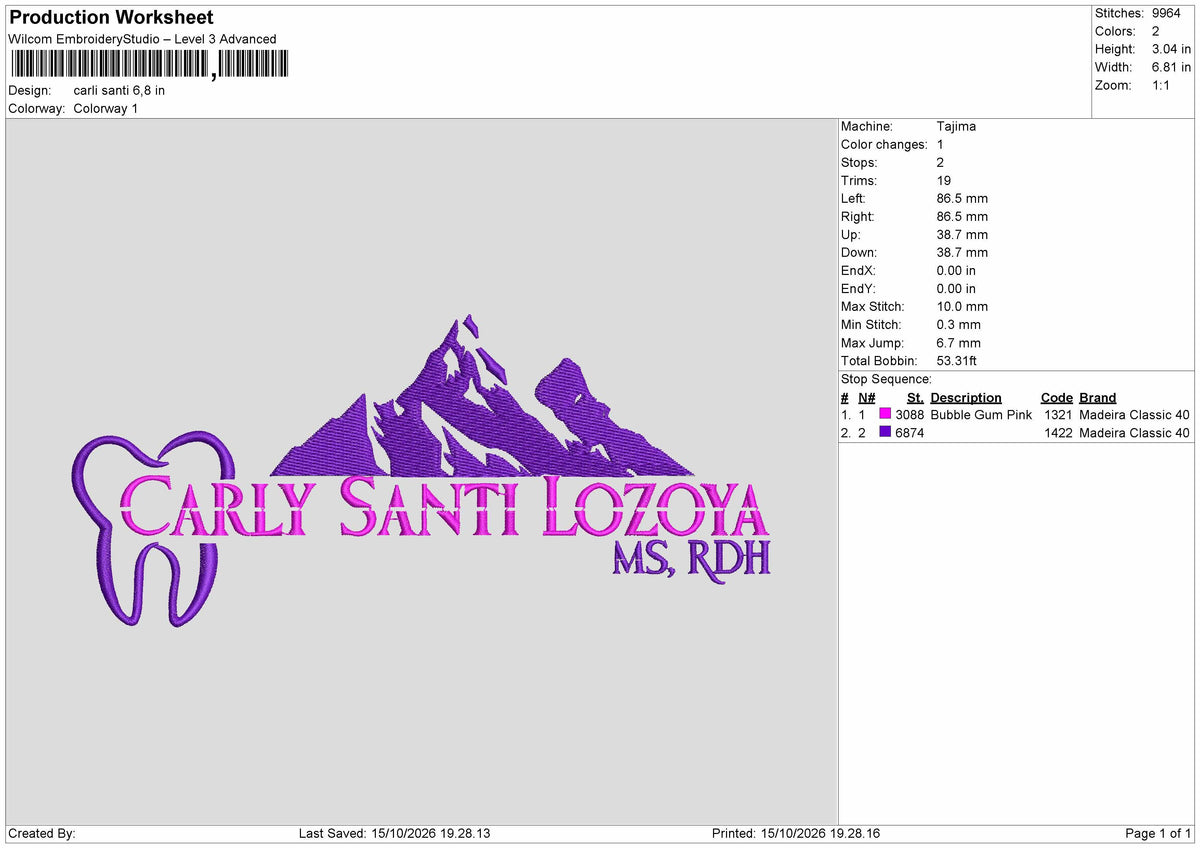Screen dimensions: 1200x848
Task: Click the 'Up:' label
Action: pos(850,234)
